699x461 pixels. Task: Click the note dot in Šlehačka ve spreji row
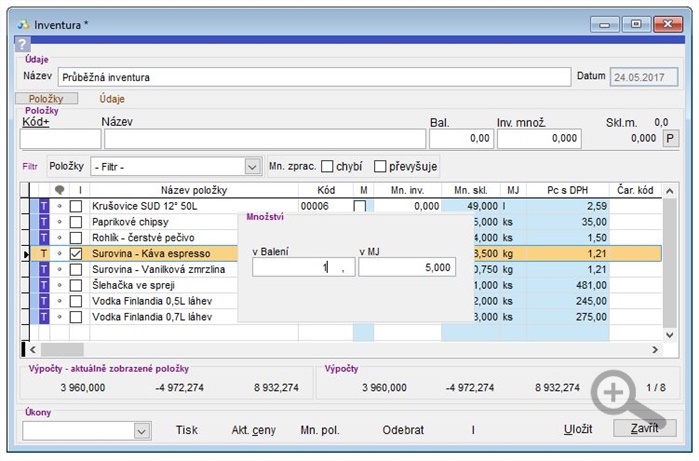59,285
